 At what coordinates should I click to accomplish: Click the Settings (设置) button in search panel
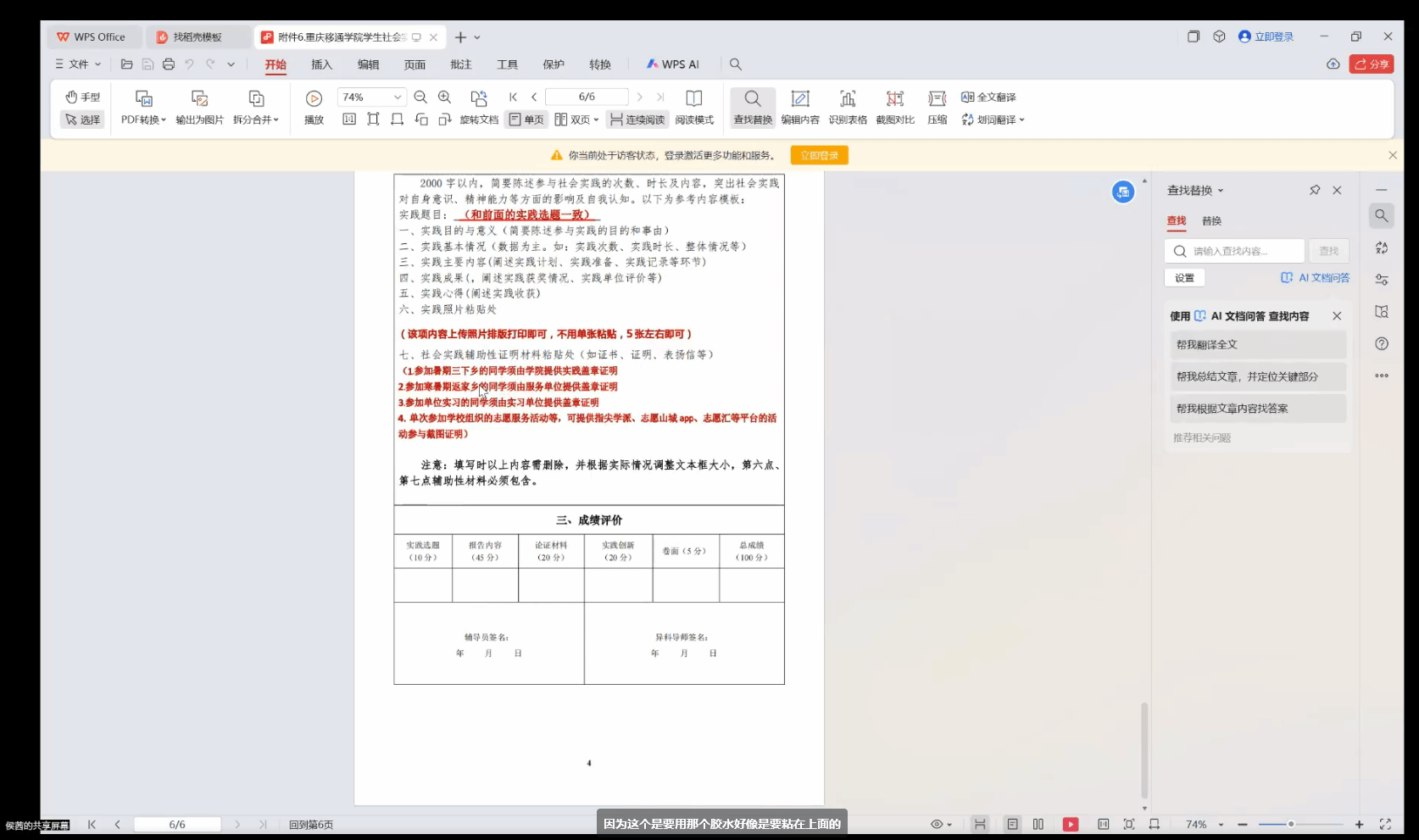point(1184,278)
